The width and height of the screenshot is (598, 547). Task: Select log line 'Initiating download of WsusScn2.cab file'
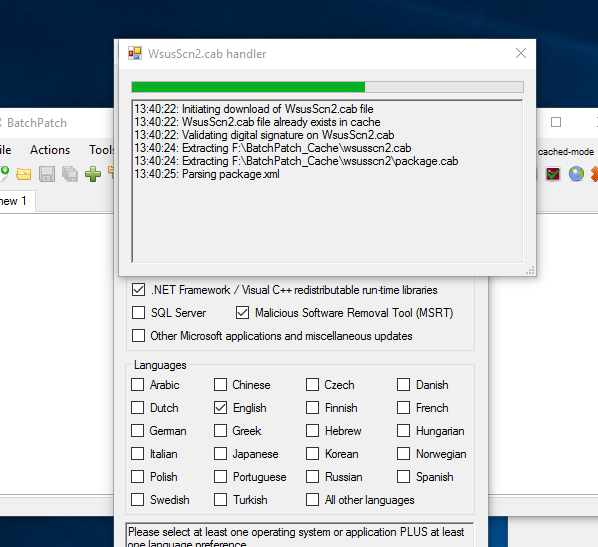pyautogui.click(x=254, y=109)
